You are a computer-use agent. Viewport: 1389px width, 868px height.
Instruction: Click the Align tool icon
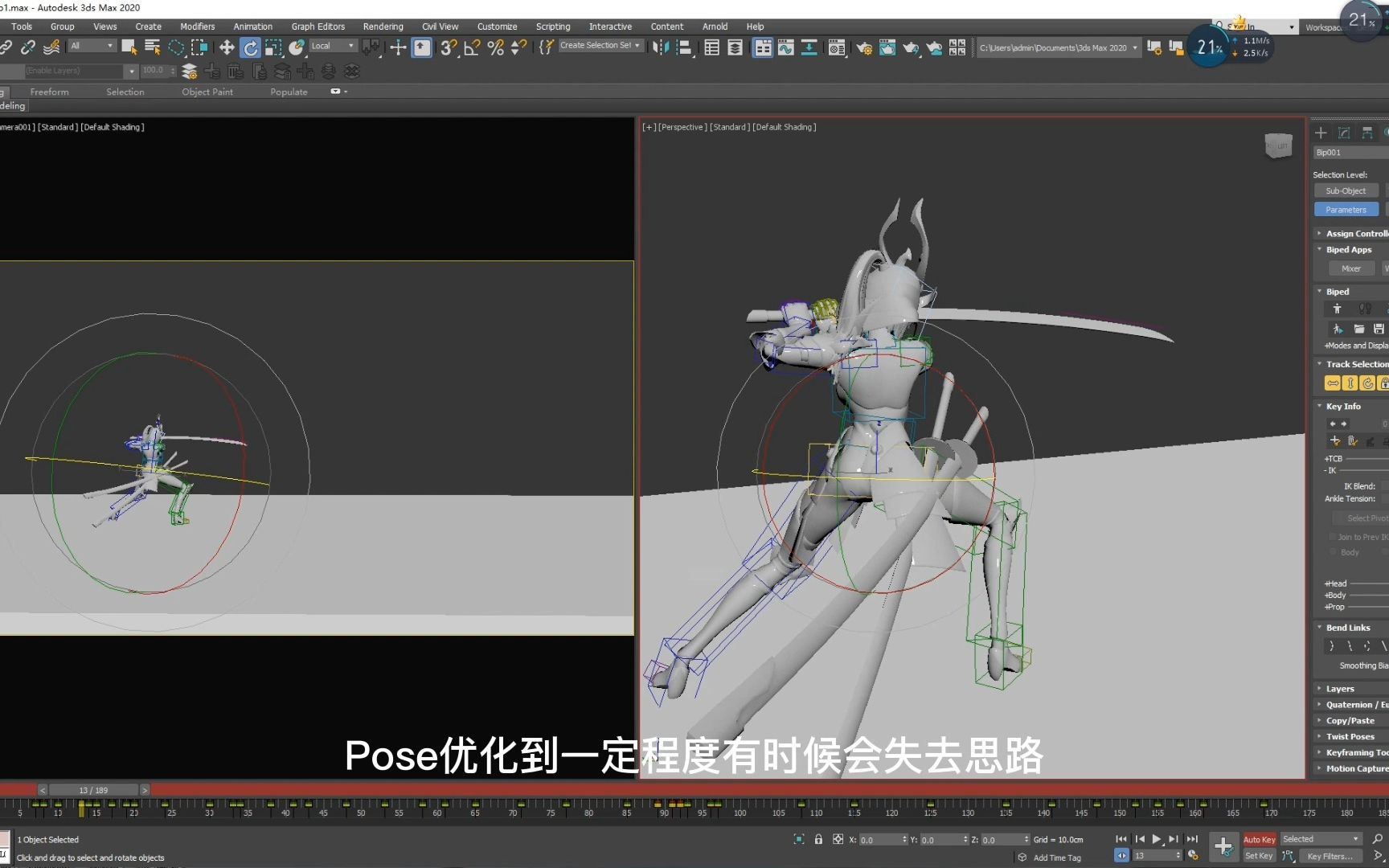[x=684, y=47]
